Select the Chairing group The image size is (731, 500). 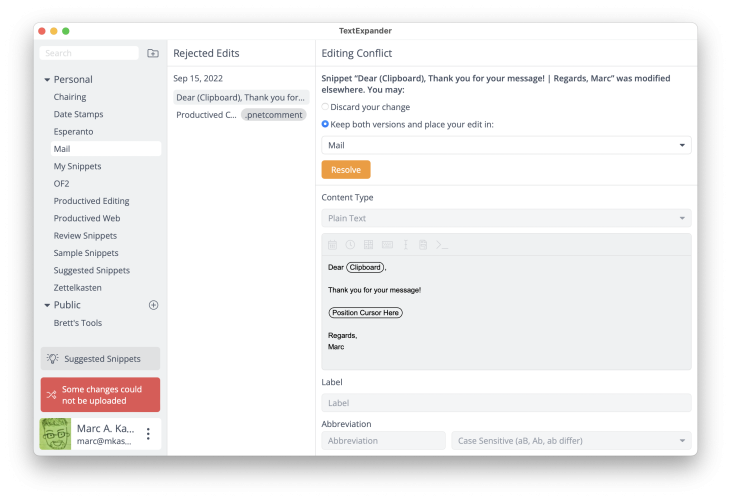[70, 97]
